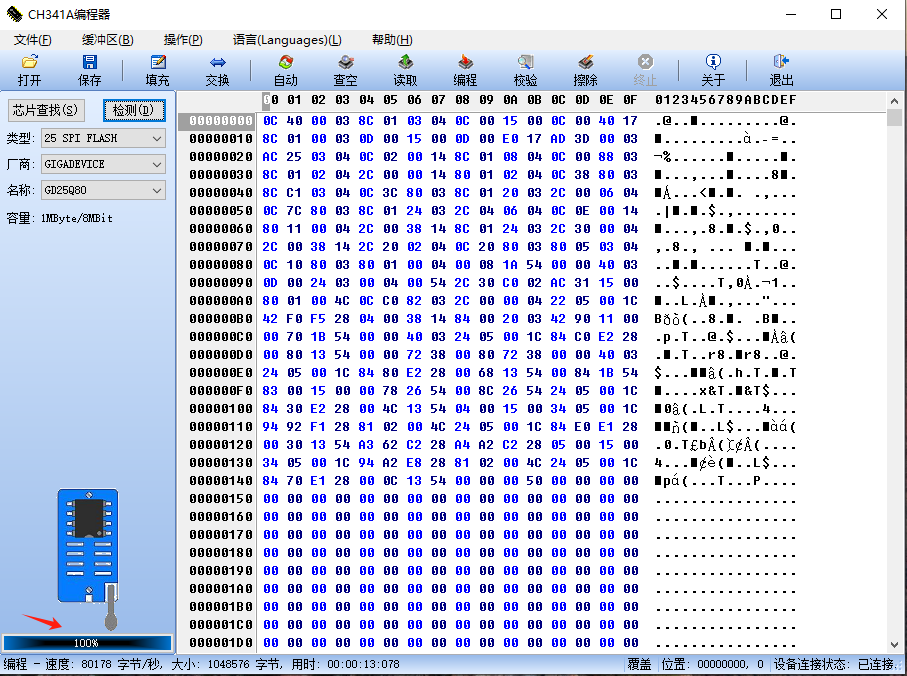Viewport: 907px width, 676px height.
Task: Select address row 000000A0
Action: pyautogui.click(x=221, y=301)
